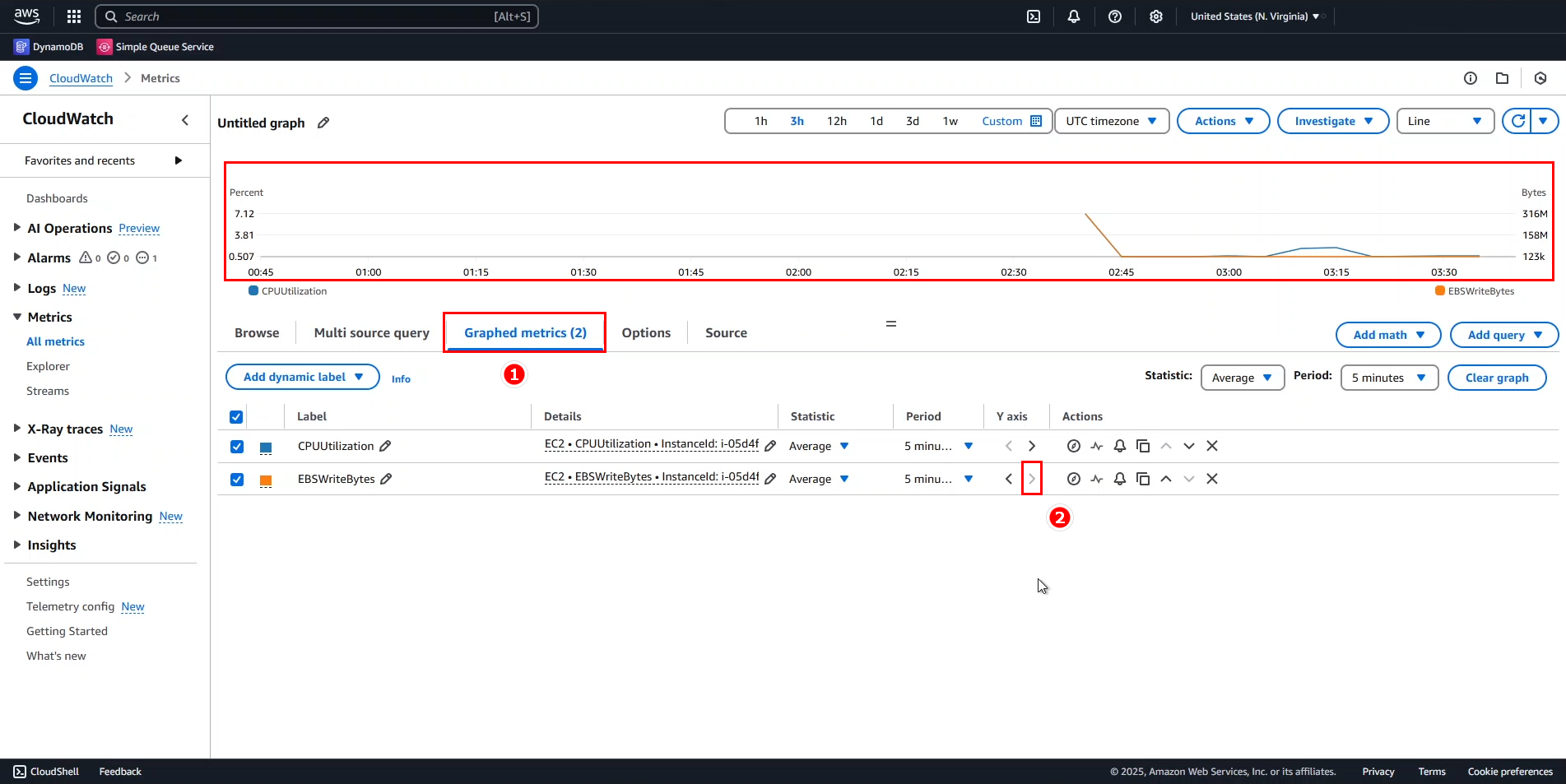
Task: Open All metrics in the sidebar
Action: (x=55, y=341)
